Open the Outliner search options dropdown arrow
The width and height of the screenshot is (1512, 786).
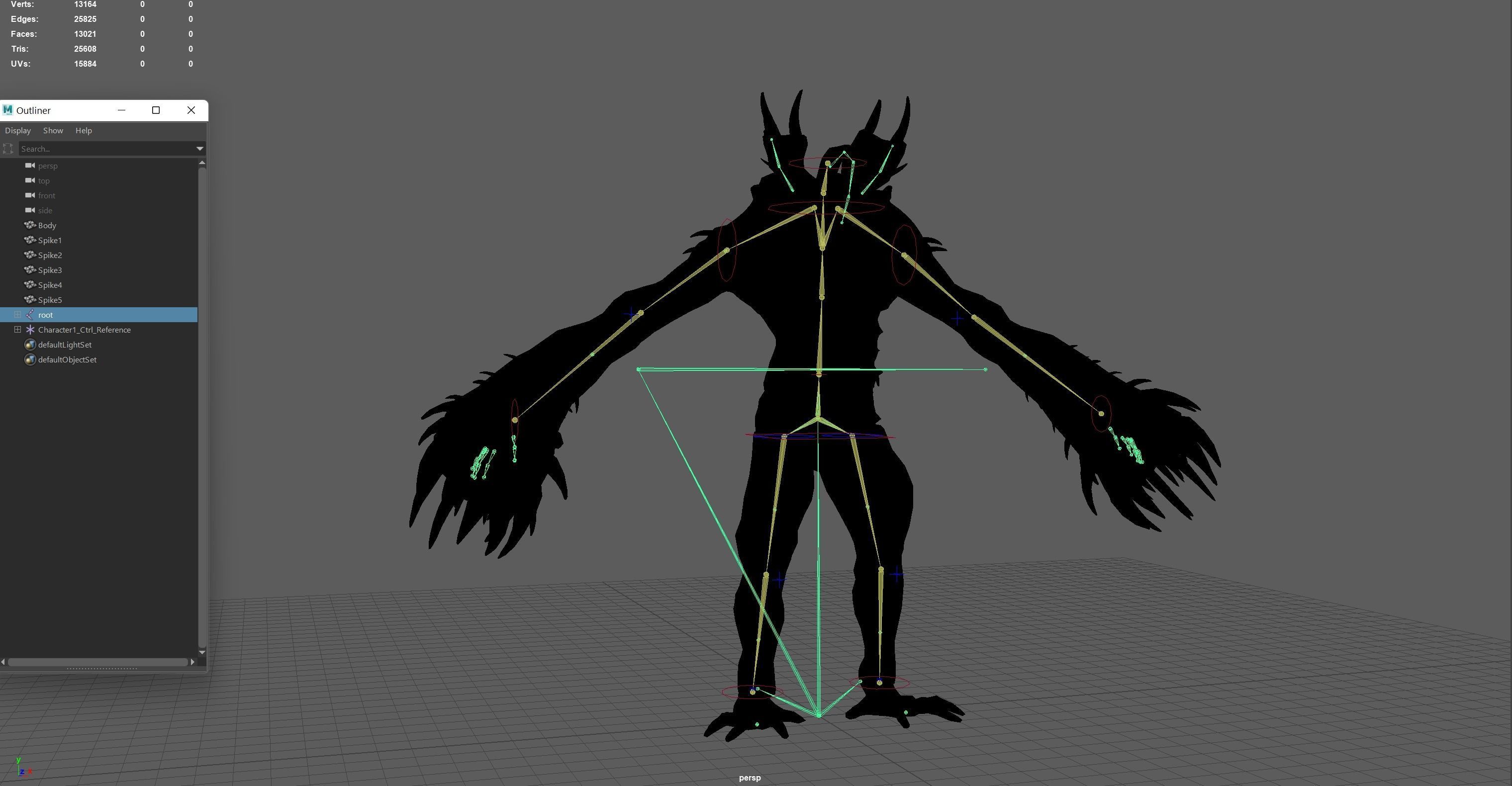tap(199, 149)
